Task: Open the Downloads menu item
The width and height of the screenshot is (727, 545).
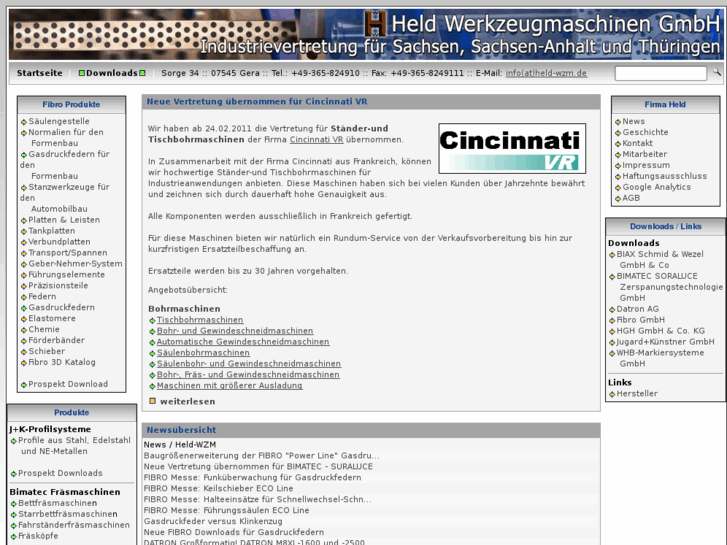Action: coord(112,73)
